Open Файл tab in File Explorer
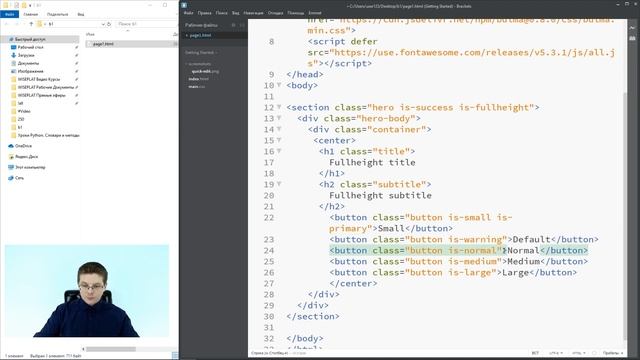640x360 pixels. pos(9,14)
